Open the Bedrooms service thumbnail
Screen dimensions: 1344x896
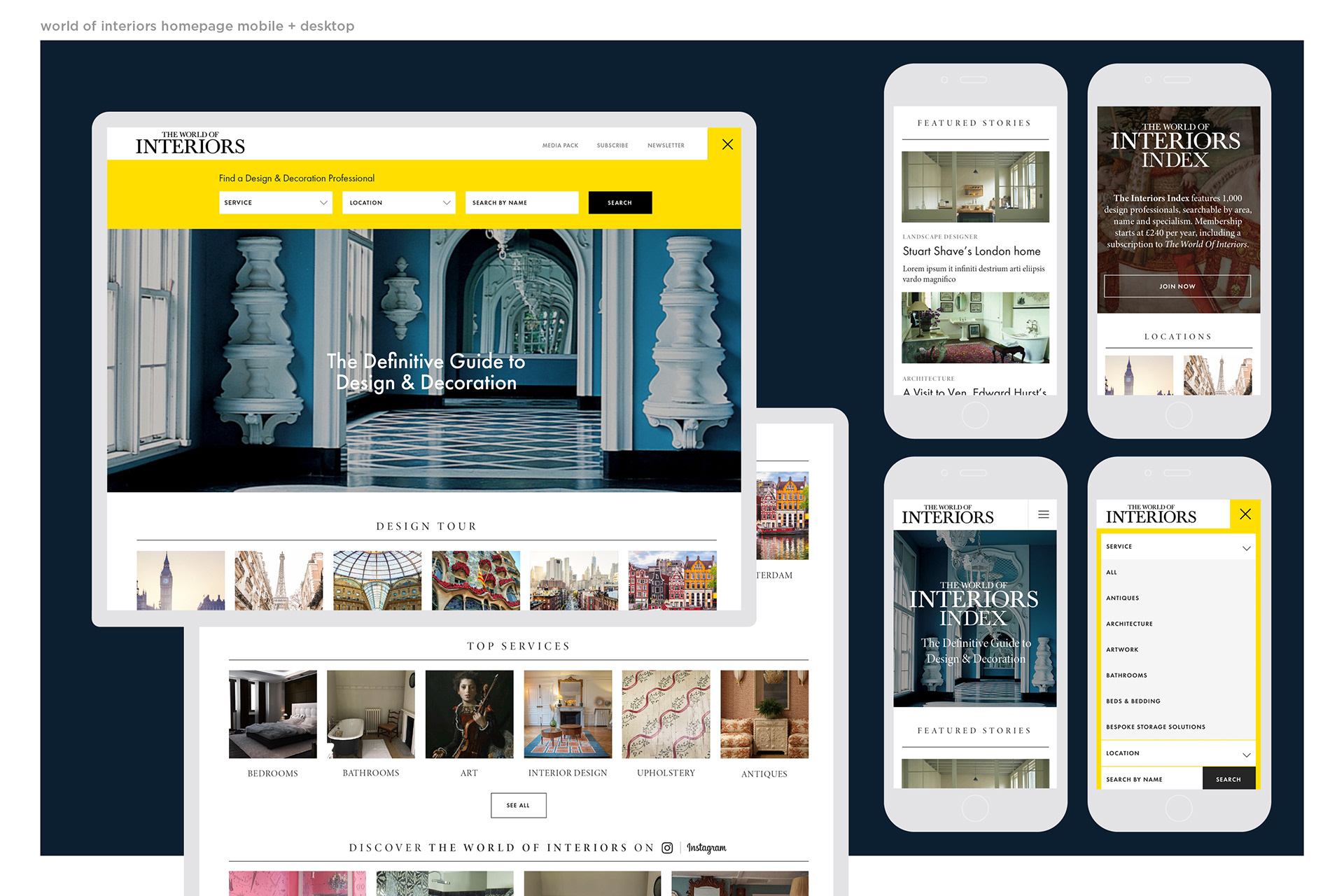point(273,714)
